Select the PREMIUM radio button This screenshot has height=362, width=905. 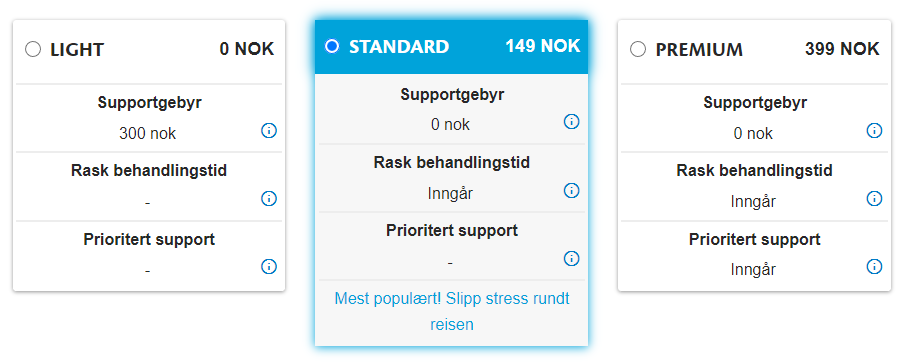[638, 50]
